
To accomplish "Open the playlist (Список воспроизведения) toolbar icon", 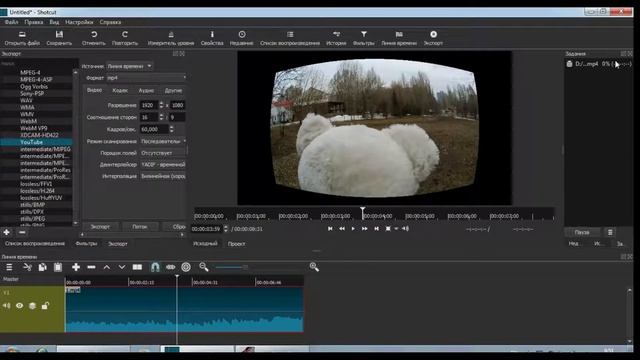I will pyautogui.click(x=290, y=38).
